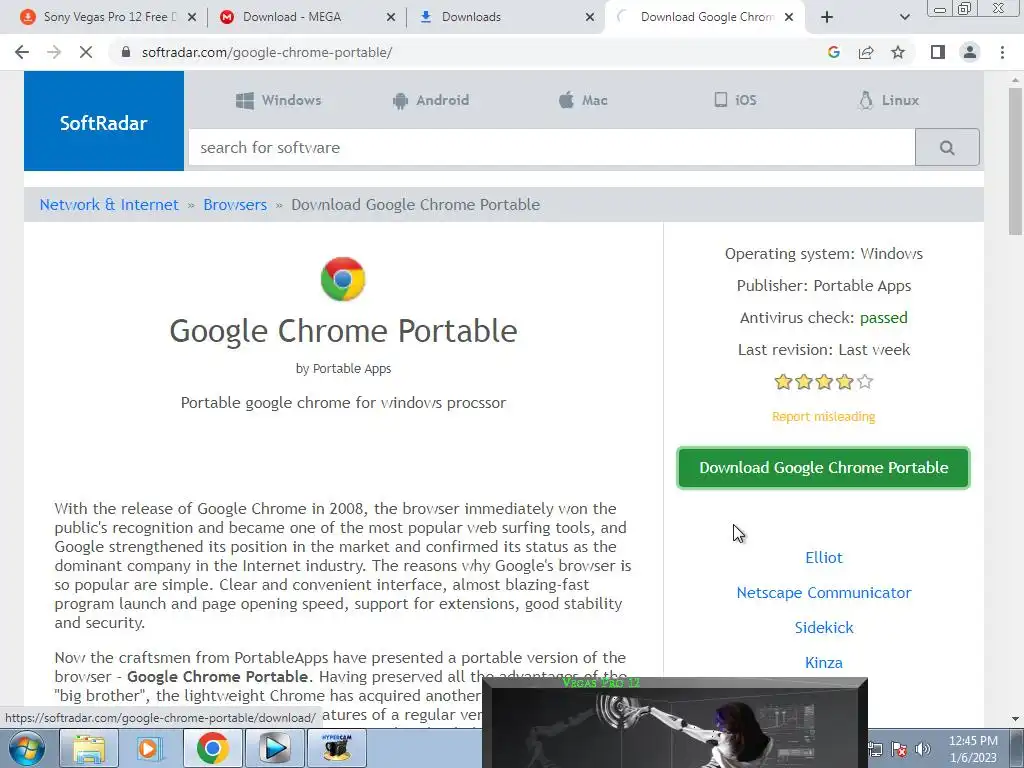
Task: Open Windows Explorer from taskbar
Action: (89, 748)
